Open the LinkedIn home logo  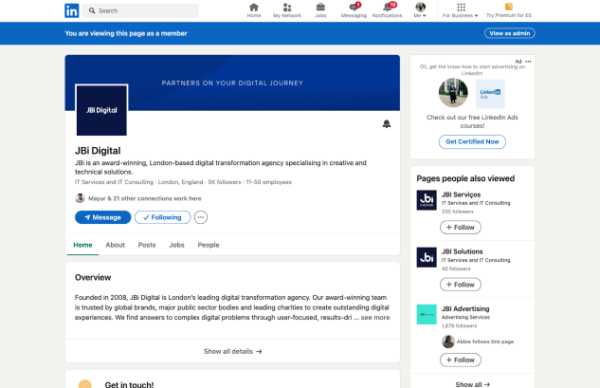pyautogui.click(x=72, y=10)
